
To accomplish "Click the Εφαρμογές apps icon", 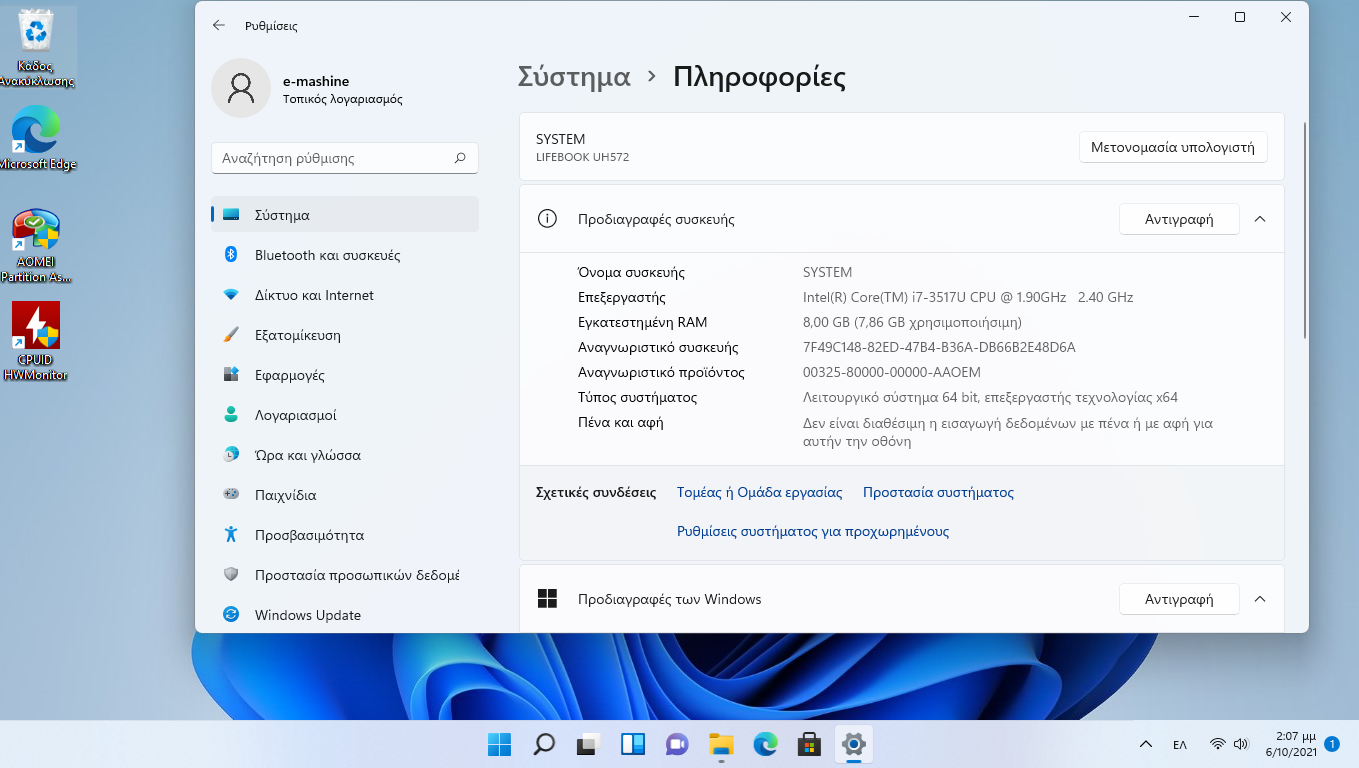I will tap(231, 375).
